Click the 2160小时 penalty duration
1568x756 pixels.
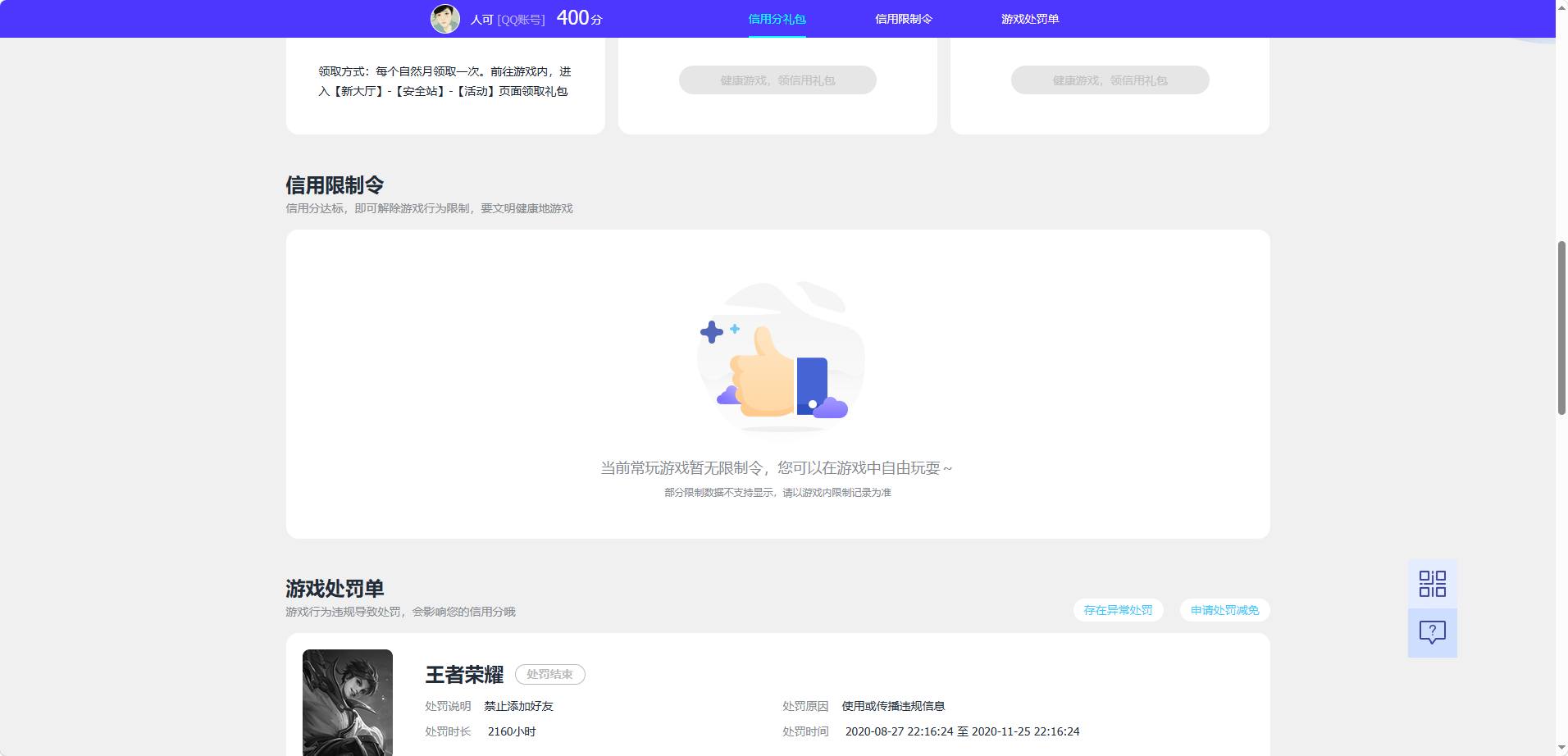512,731
